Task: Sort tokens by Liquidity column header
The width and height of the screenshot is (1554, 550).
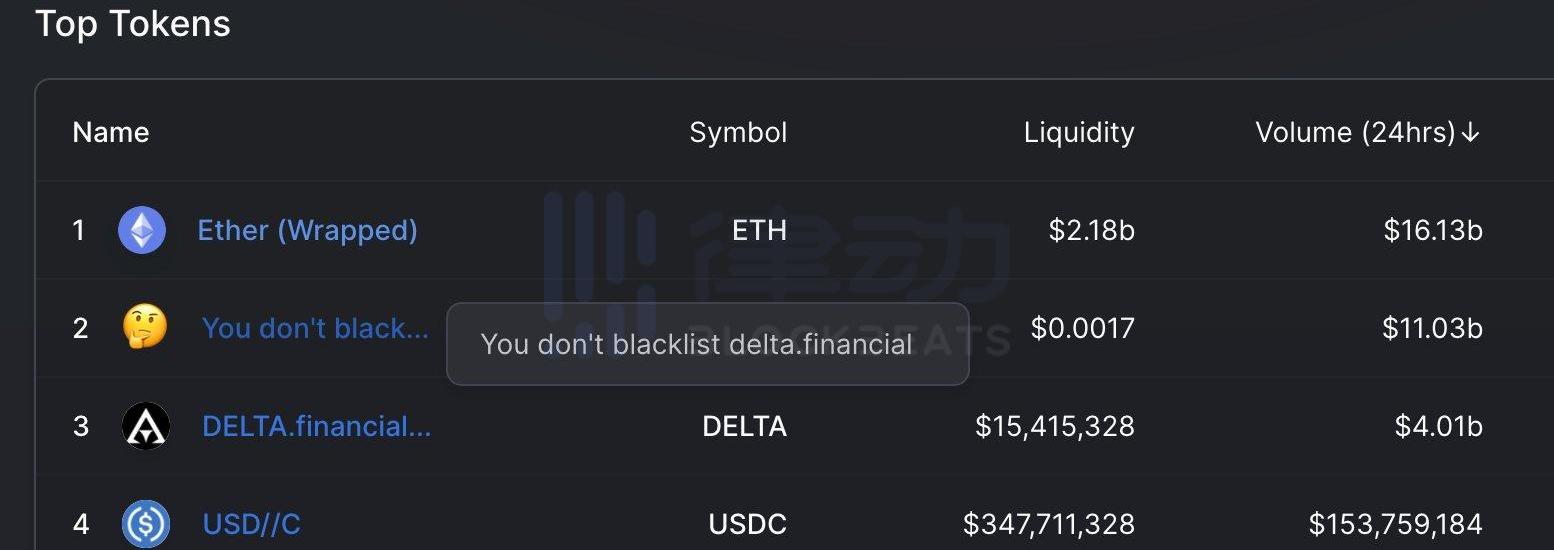Action: click(1079, 133)
